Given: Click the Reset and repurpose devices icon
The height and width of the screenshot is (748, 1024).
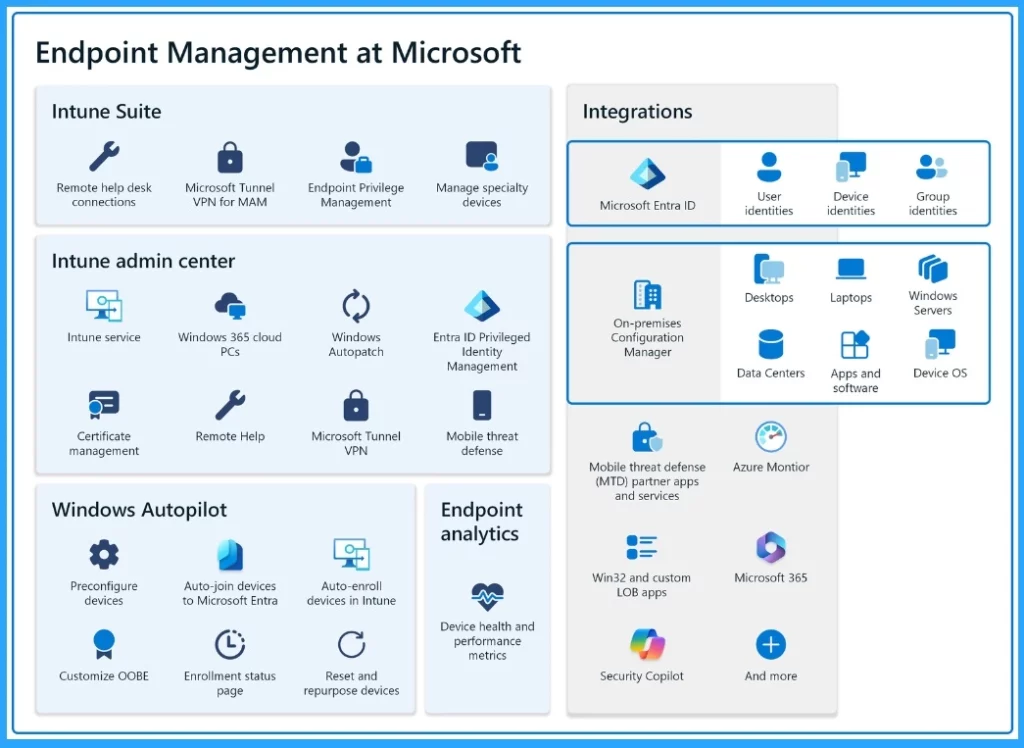Looking at the screenshot, I should coord(351,644).
